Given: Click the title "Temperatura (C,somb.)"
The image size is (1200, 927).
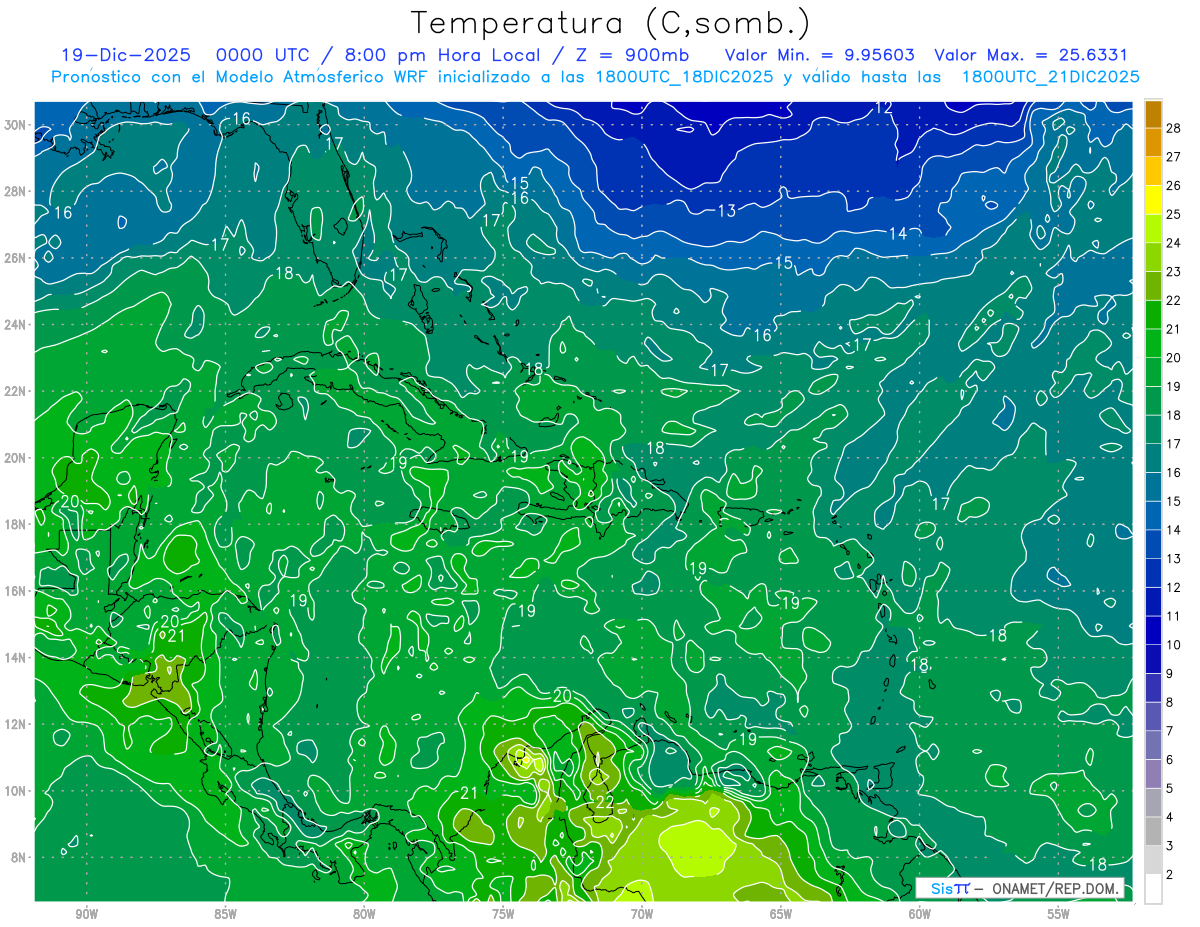Looking at the screenshot, I should click(x=611, y=24).
